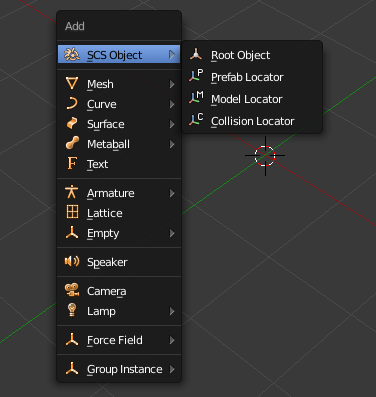
Task: Expand the Mesh submenu arrow
Action: 172,84
